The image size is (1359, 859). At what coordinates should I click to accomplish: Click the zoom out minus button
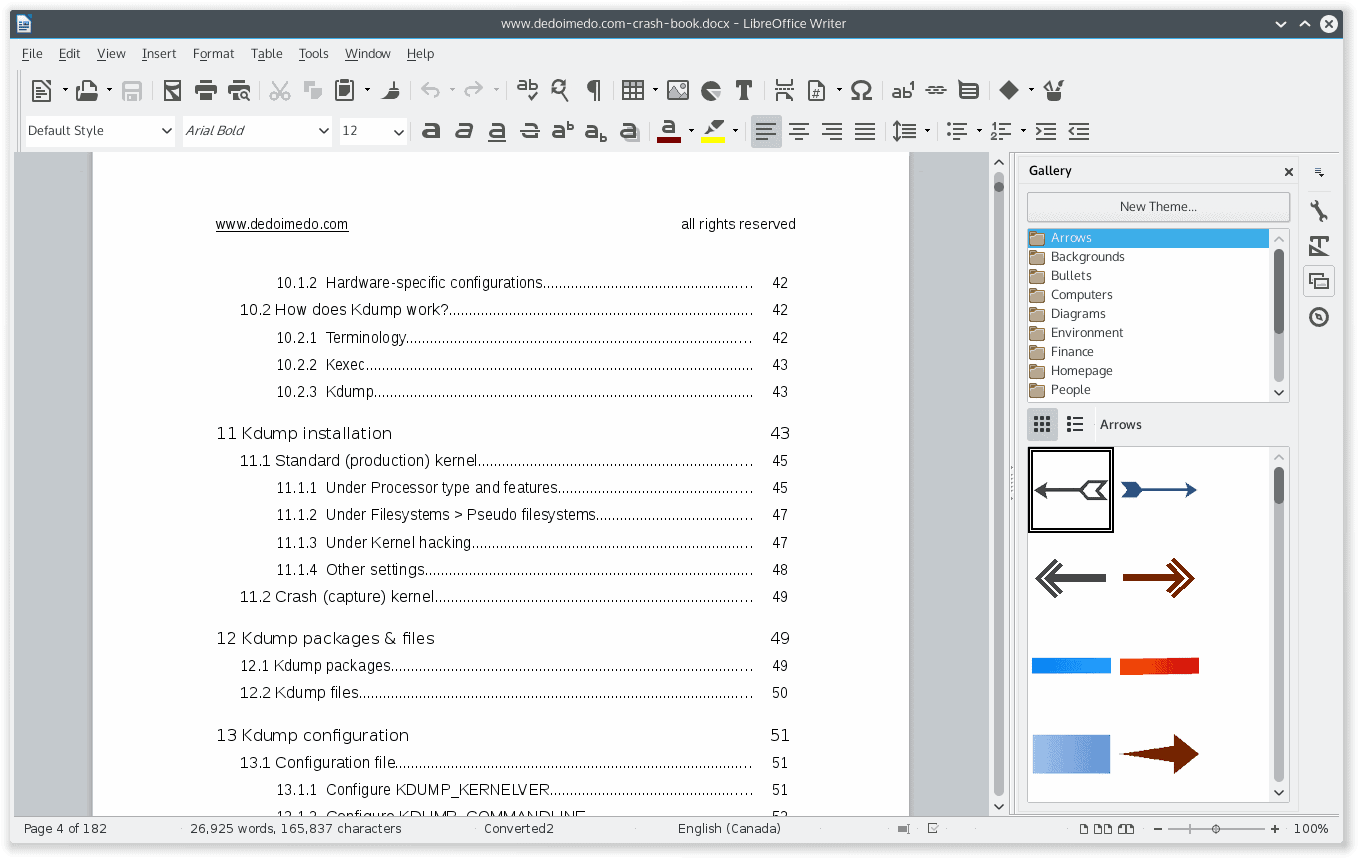tap(1158, 829)
